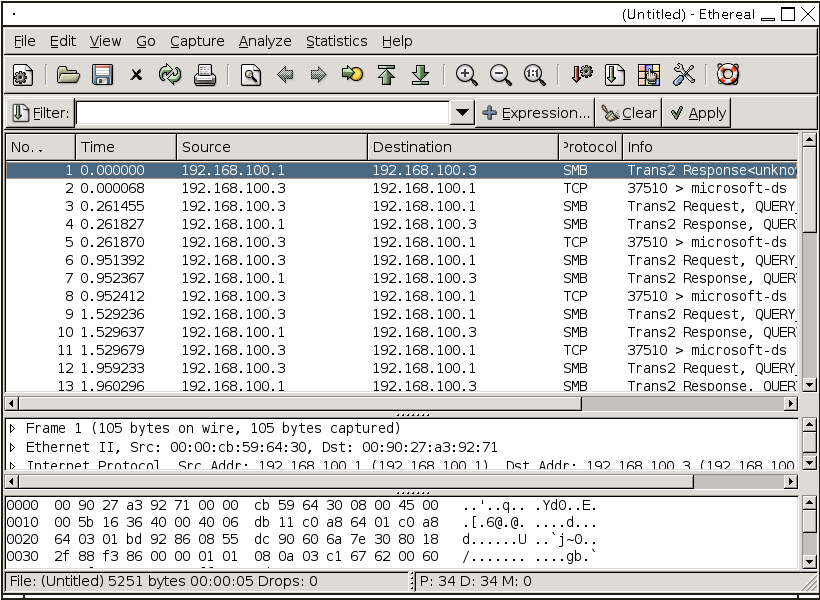The height and width of the screenshot is (600, 820).
Task: Click packet list horizontal scrollbar left arrow
Action: pos(12,403)
